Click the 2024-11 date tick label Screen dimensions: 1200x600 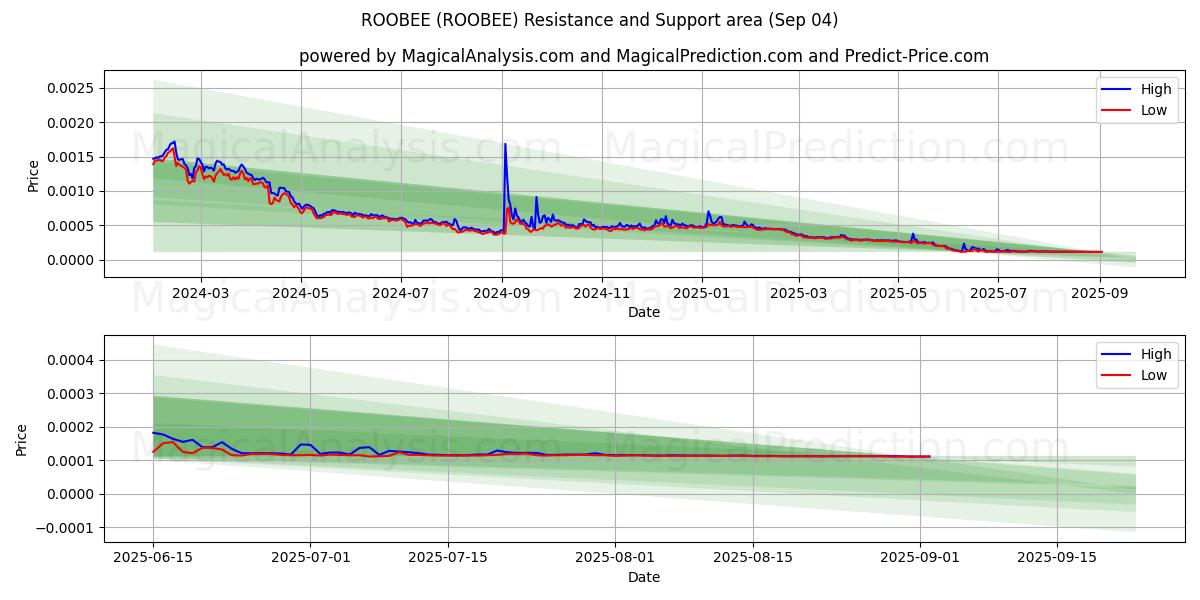point(602,293)
